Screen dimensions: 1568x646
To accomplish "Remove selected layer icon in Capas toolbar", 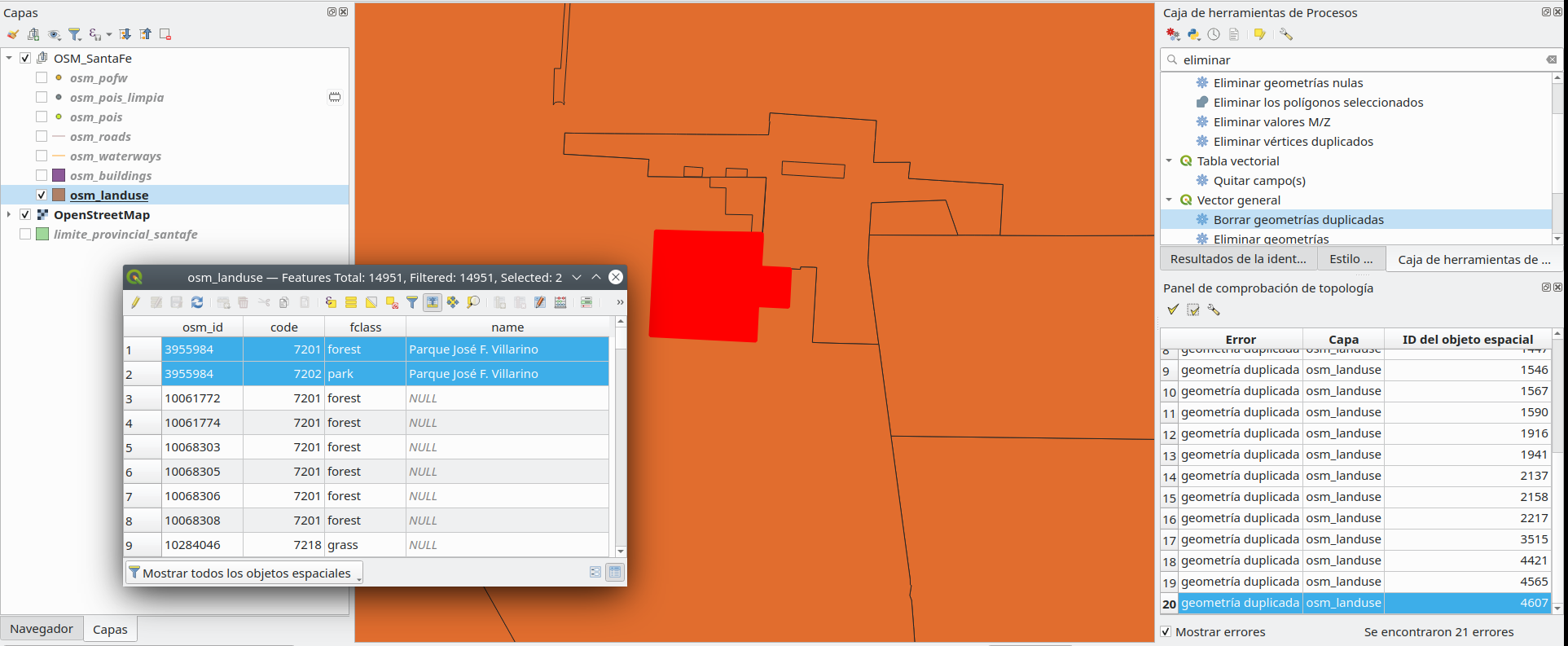I will (x=165, y=34).
